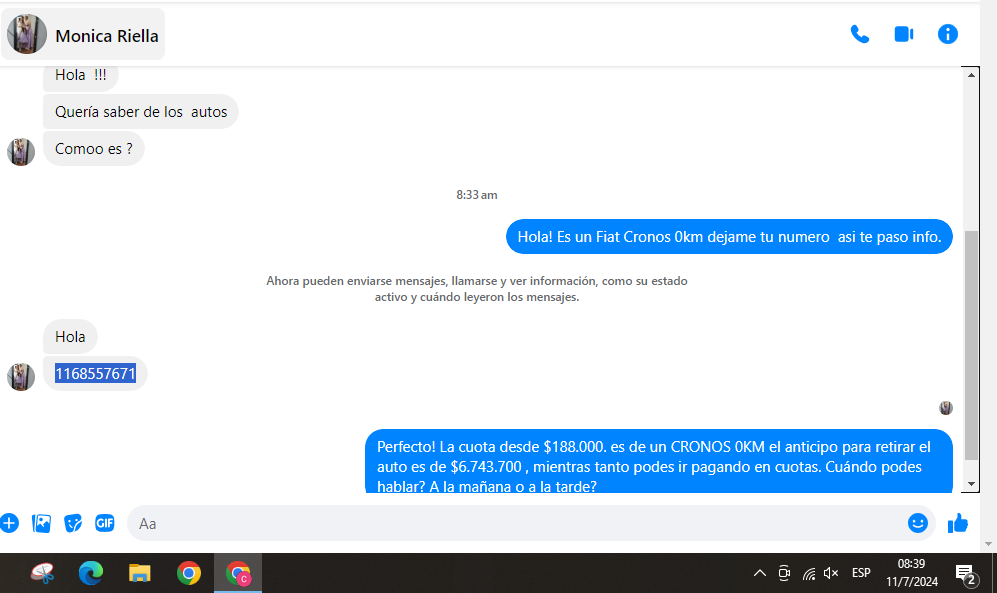Click the 'Hola!!!' message bubble at top
Screen dimensions: 997x593
(x=81, y=78)
